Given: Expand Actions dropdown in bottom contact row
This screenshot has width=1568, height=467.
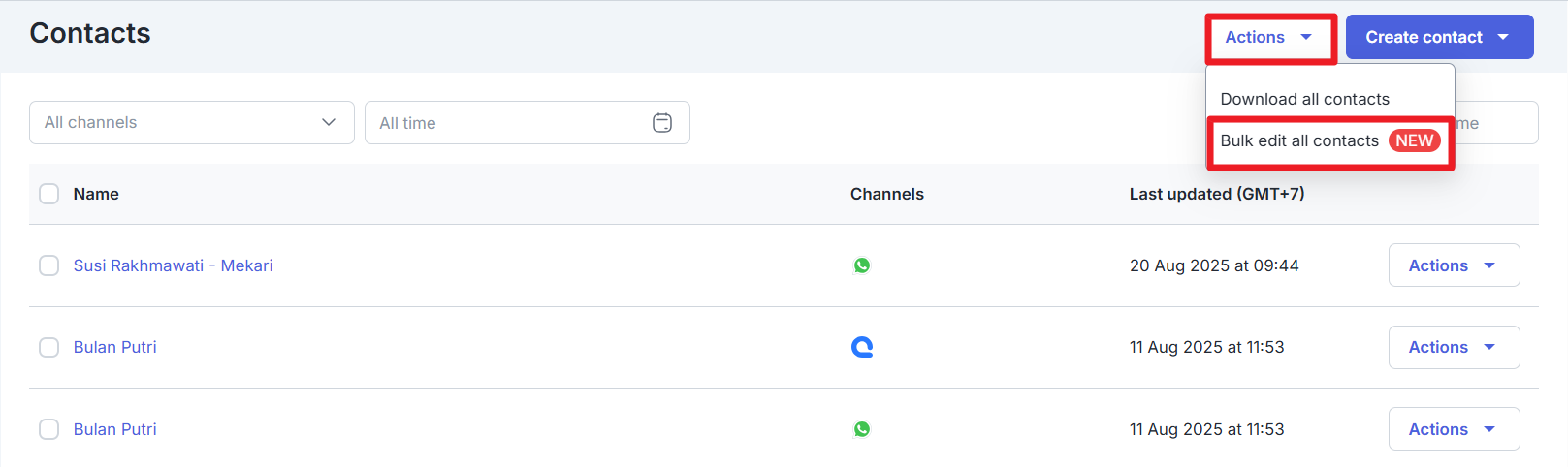Looking at the screenshot, I should point(1453,429).
